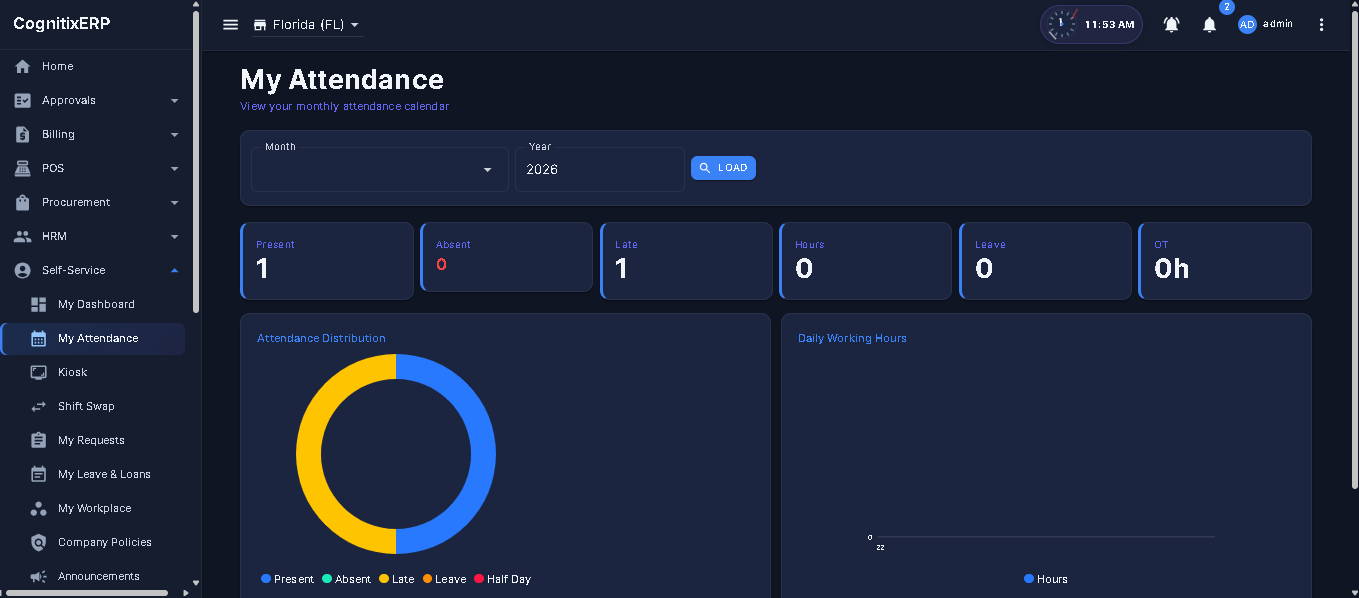The image size is (1359, 598).
Task: Click the HRM people icon
Action: click(22, 237)
